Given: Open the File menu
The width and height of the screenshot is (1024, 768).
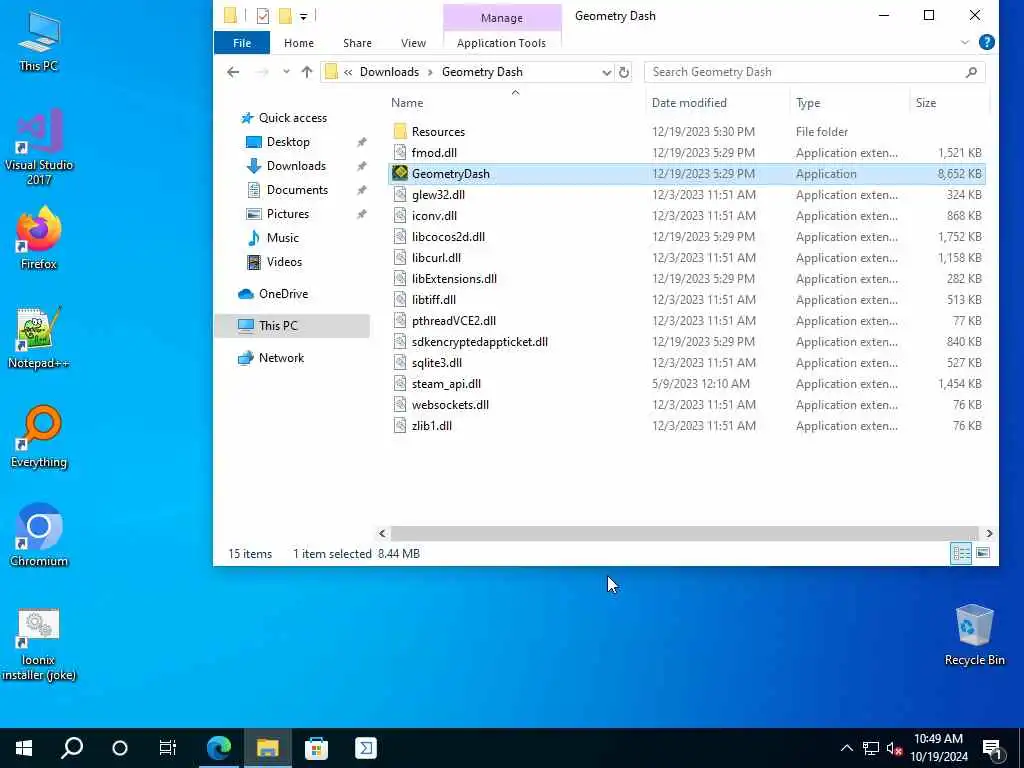Looking at the screenshot, I should [x=242, y=43].
